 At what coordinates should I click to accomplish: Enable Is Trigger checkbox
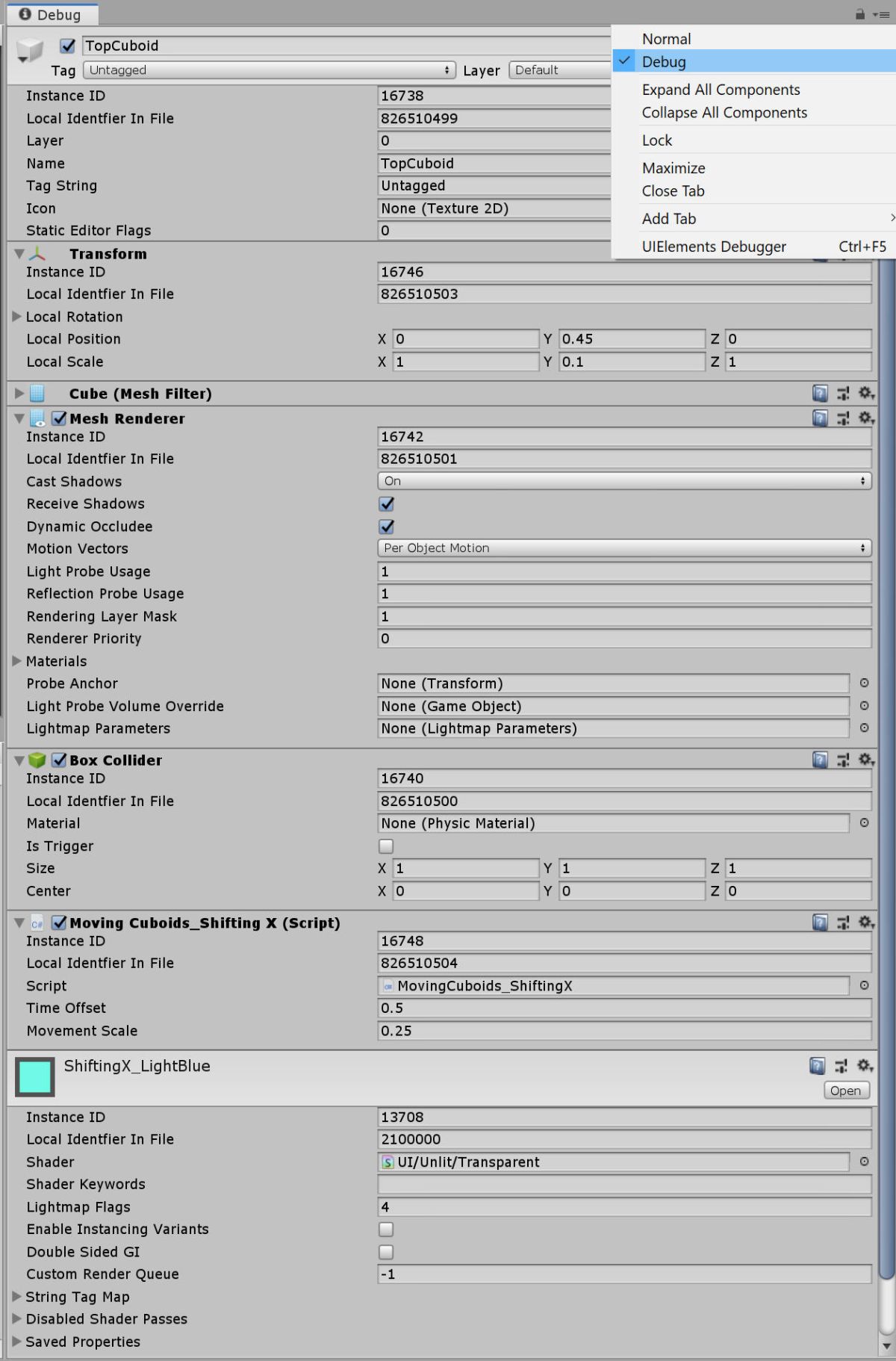[x=386, y=846]
